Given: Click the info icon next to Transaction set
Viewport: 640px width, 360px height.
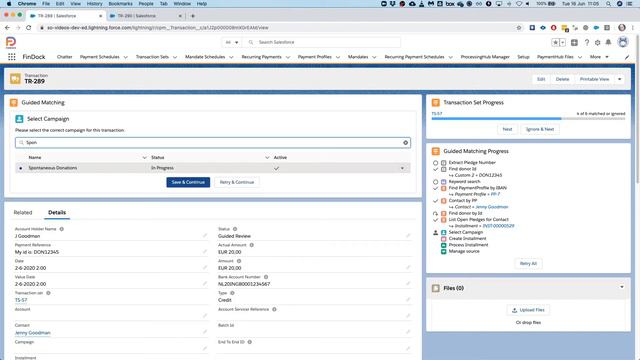Looking at the screenshot, I should [48, 293].
